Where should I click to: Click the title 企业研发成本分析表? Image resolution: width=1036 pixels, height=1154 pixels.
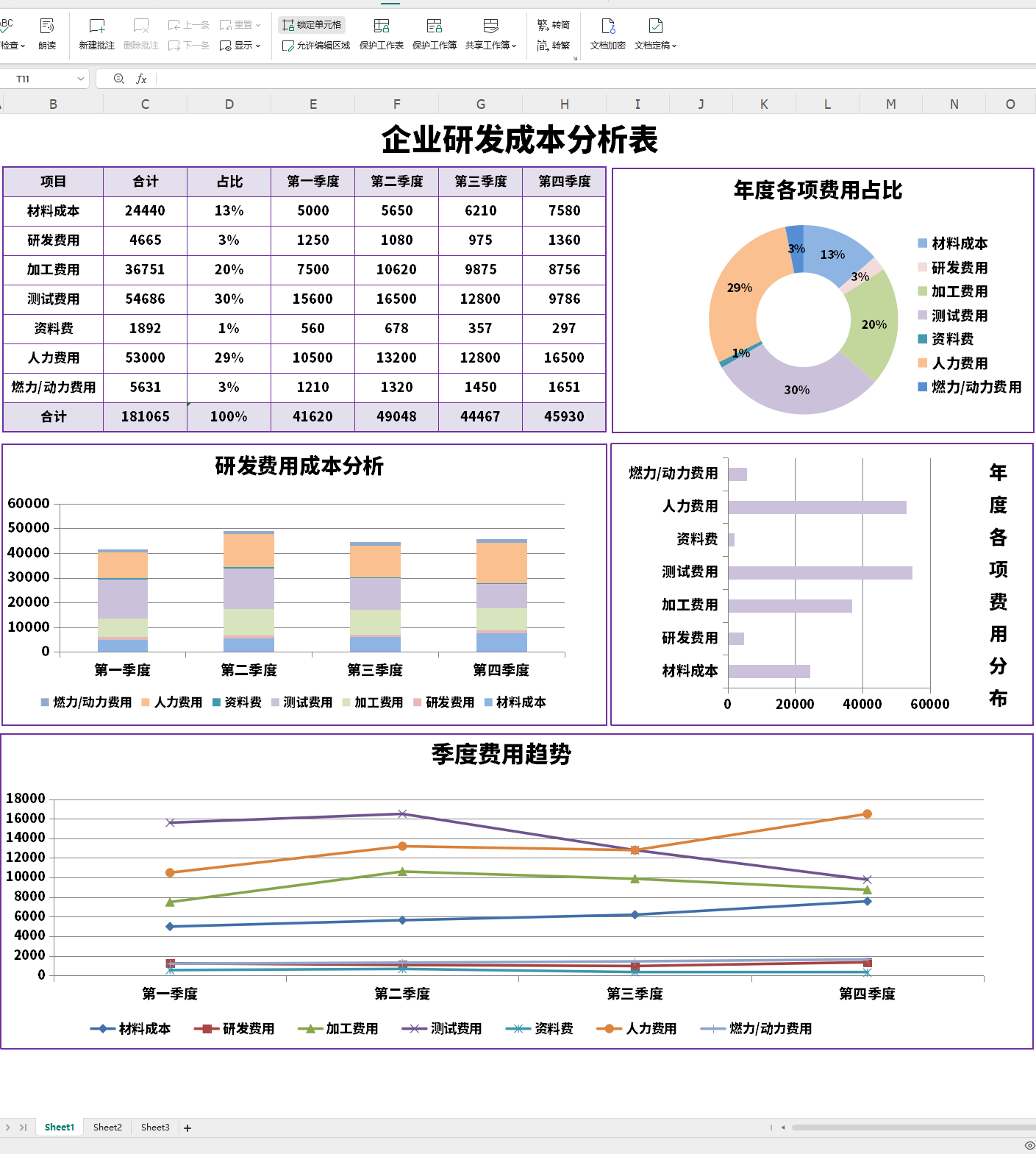[519, 140]
